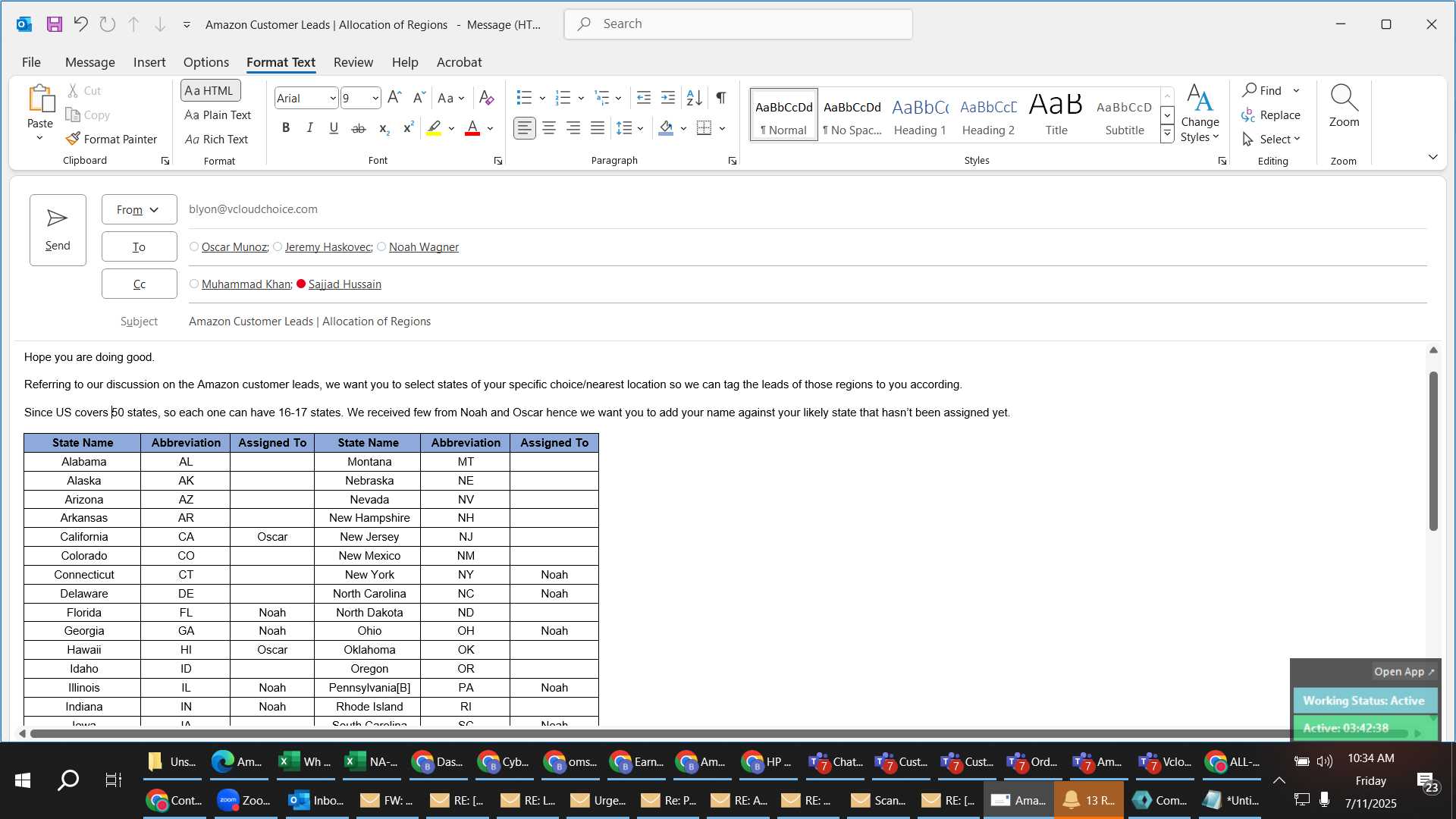Apply Strikethrough formatting
The height and width of the screenshot is (819, 1456).
pyautogui.click(x=359, y=128)
